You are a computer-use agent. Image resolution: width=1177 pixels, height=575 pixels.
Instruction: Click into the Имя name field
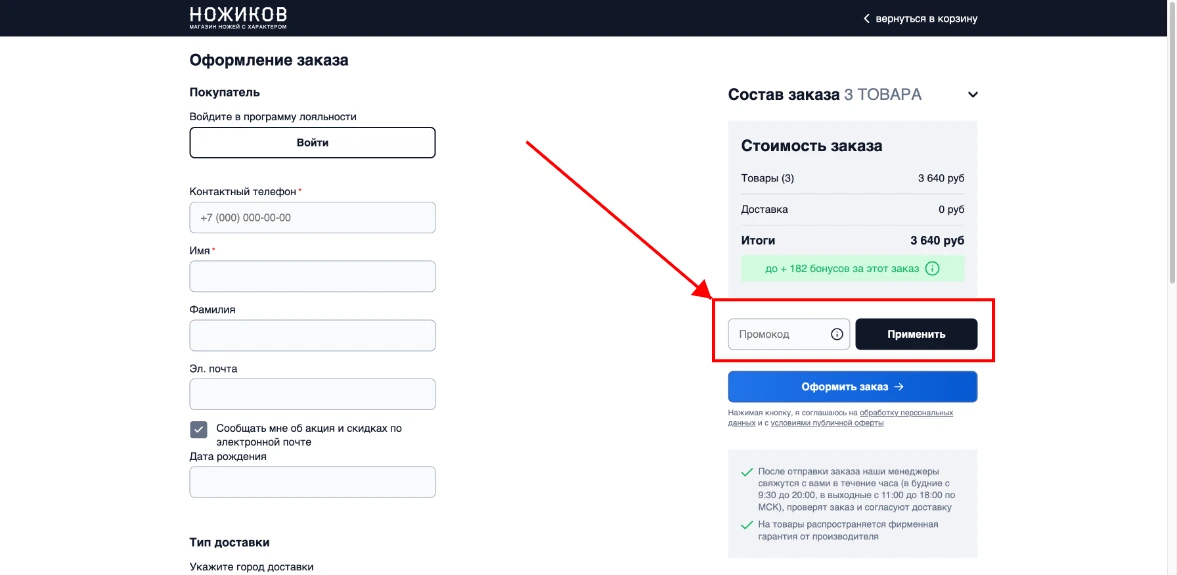pos(312,276)
